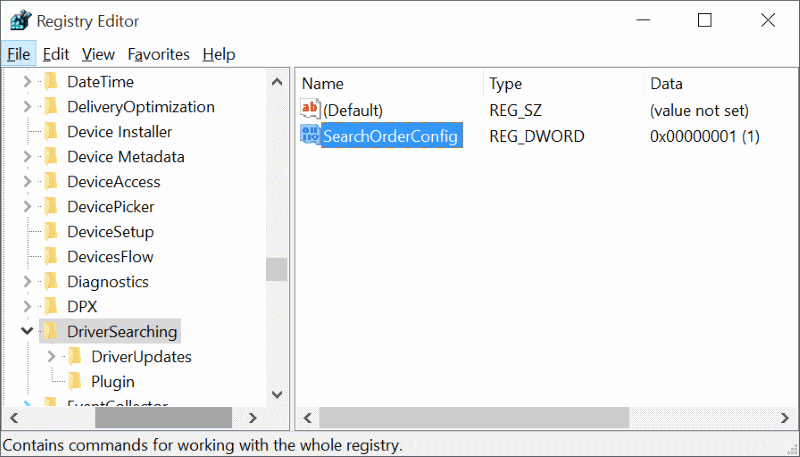Select the DPX key
Viewport: 800px width, 457px height.
pyautogui.click(x=82, y=307)
